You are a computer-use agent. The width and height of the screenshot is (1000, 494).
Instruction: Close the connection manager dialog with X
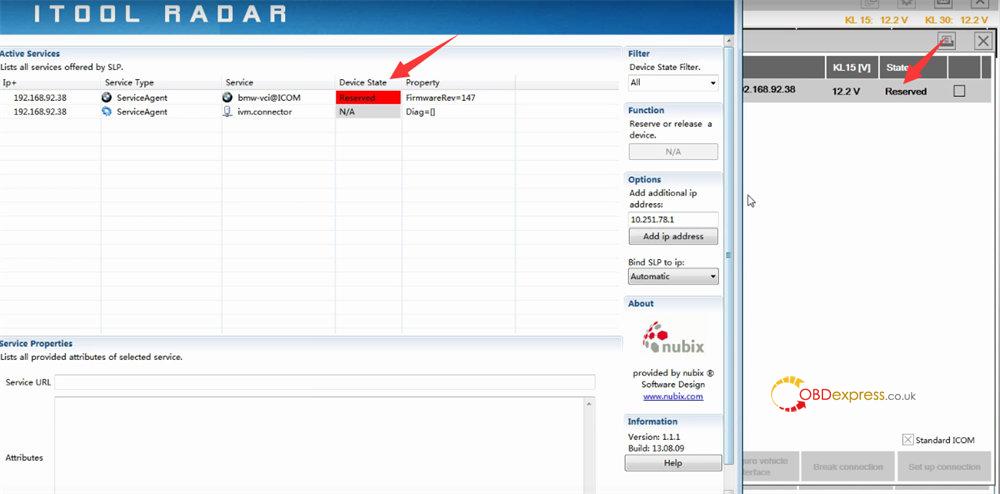point(983,41)
